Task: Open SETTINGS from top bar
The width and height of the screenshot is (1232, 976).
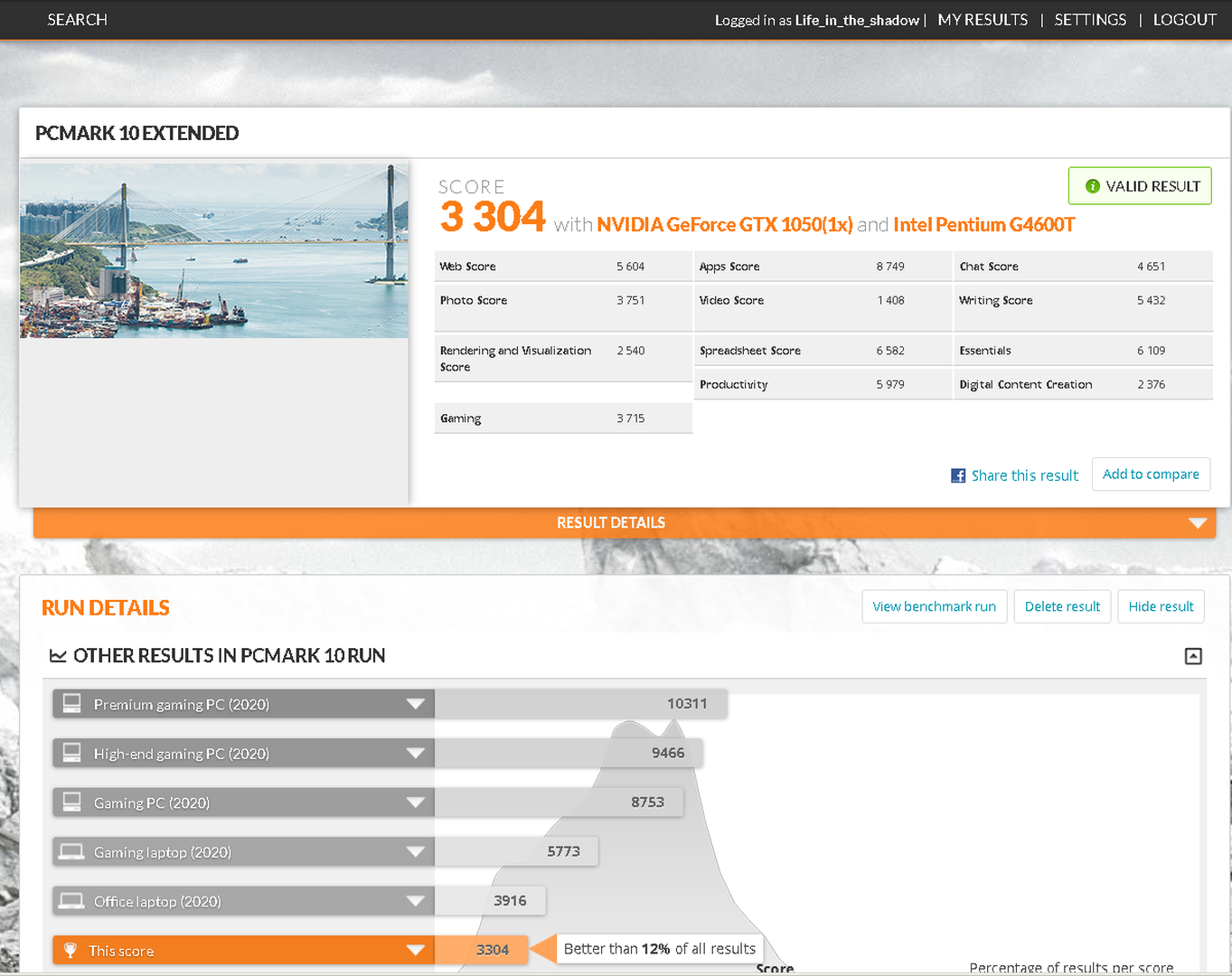Action: click(x=1090, y=20)
